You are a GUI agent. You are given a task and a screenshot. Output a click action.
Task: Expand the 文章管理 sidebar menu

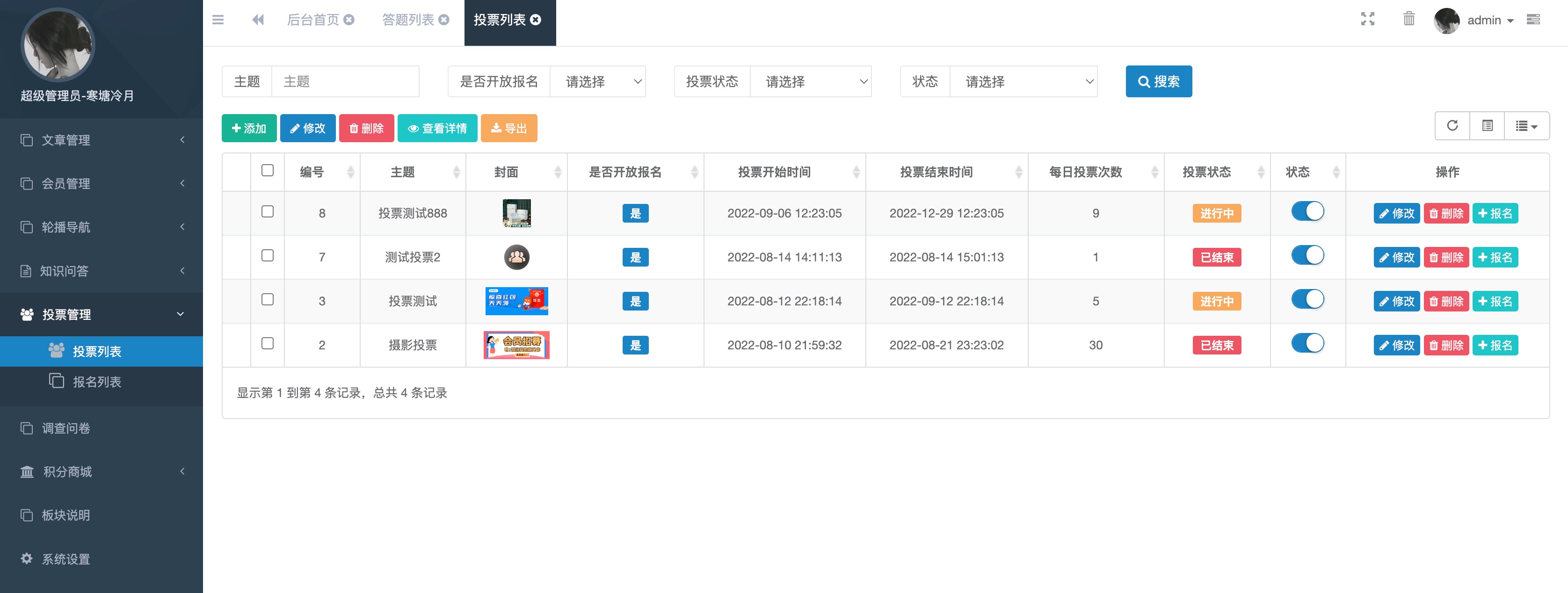[101, 140]
